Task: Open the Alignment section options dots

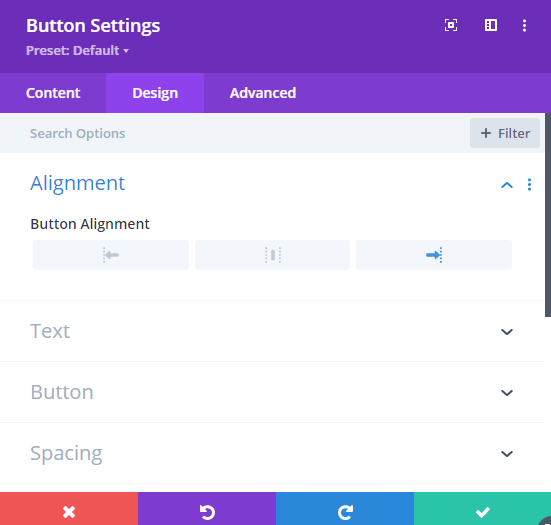Action: tap(529, 184)
